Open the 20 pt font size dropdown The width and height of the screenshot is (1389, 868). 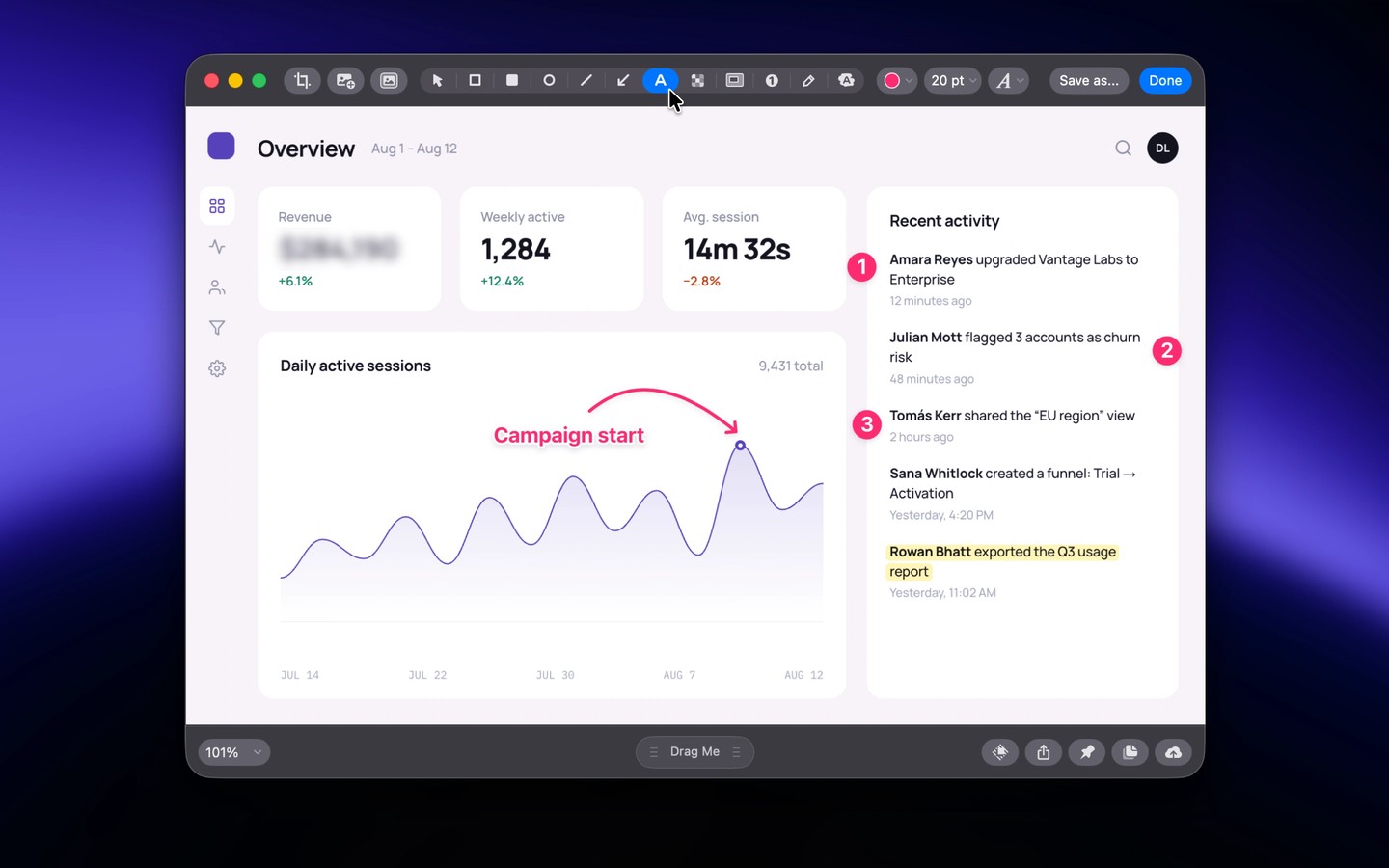coord(952,81)
